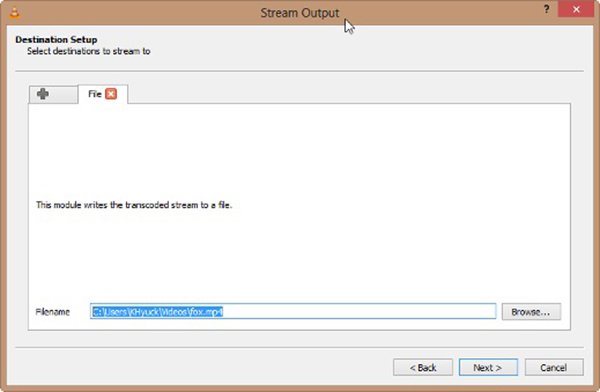The height and width of the screenshot is (392, 600).
Task: Click 'This module writes the transcoded stream' text
Action: 134,205
